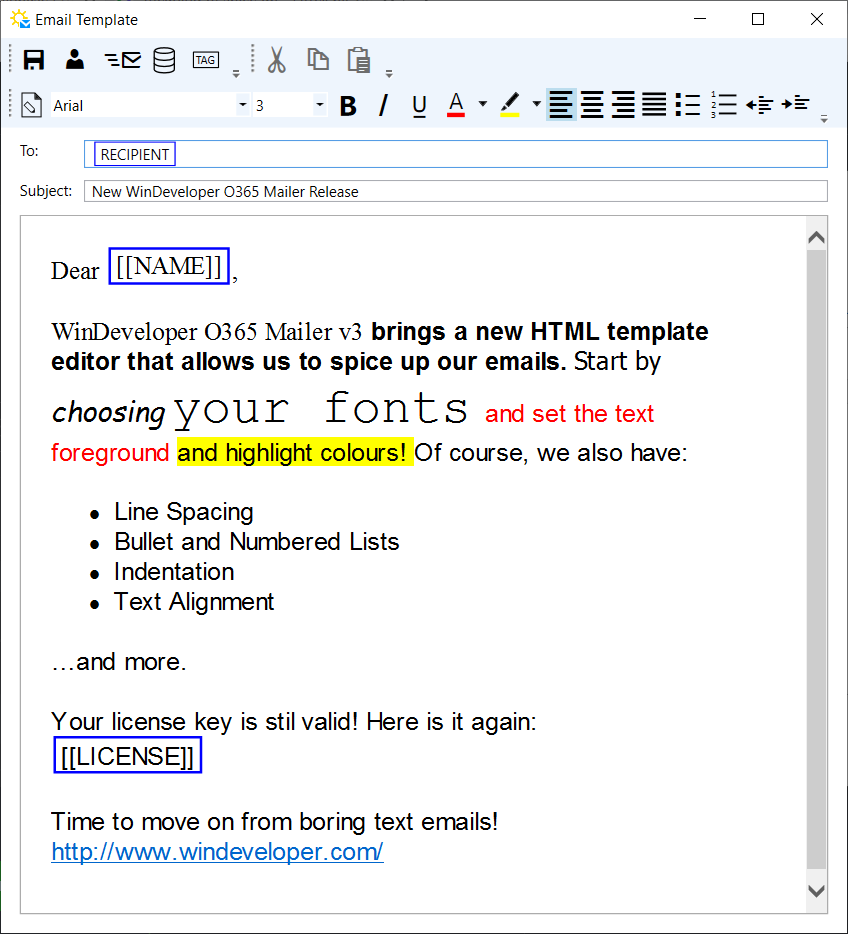
Task: Copy selection with the copy icon
Action: pyautogui.click(x=318, y=60)
